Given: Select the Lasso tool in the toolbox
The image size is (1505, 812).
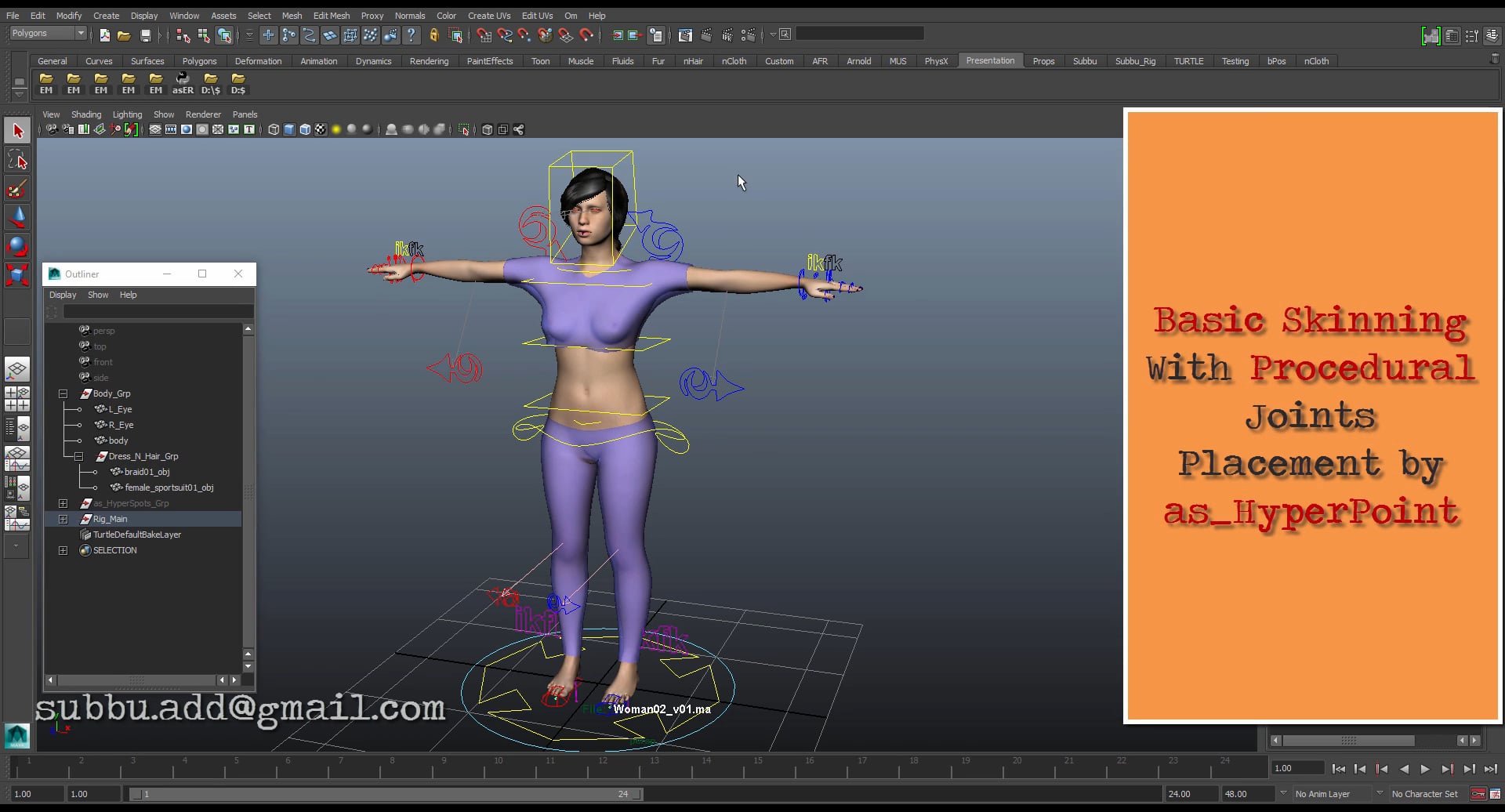Looking at the screenshot, I should [17, 159].
